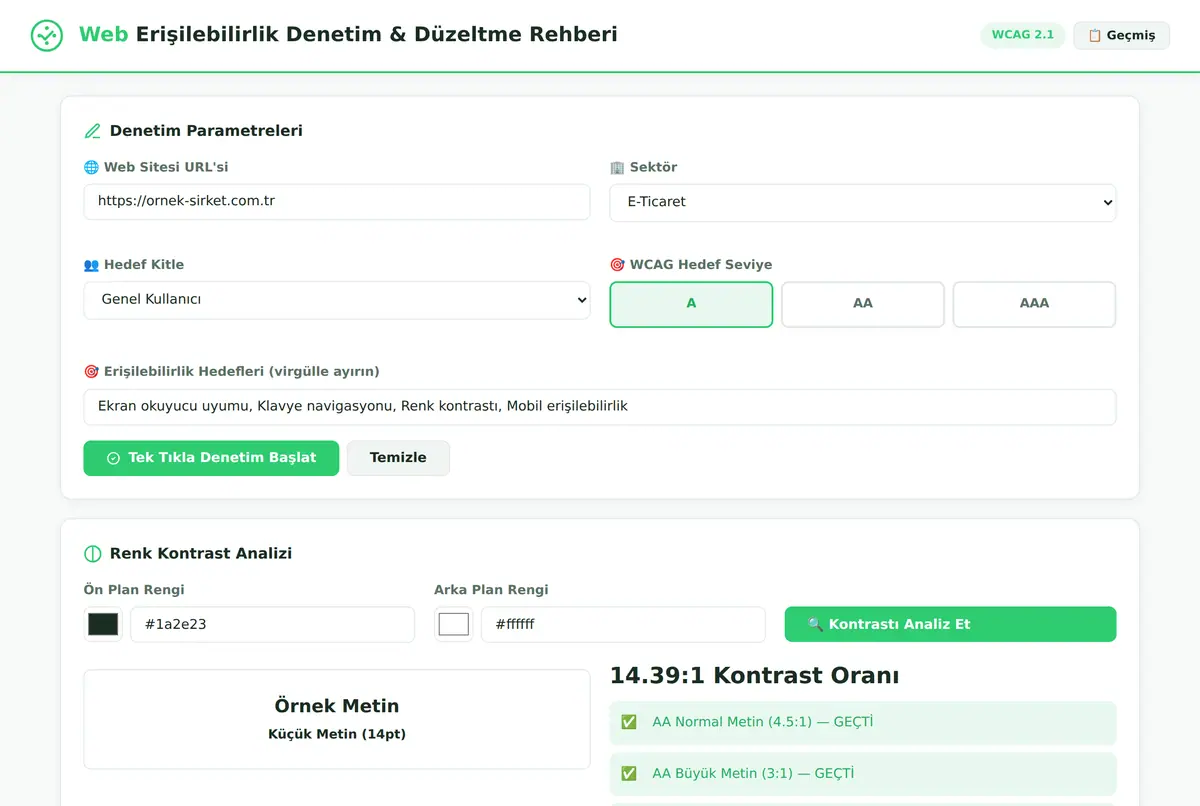Click the green app logo icon
1200x806 pixels.
(x=47, y=35)
